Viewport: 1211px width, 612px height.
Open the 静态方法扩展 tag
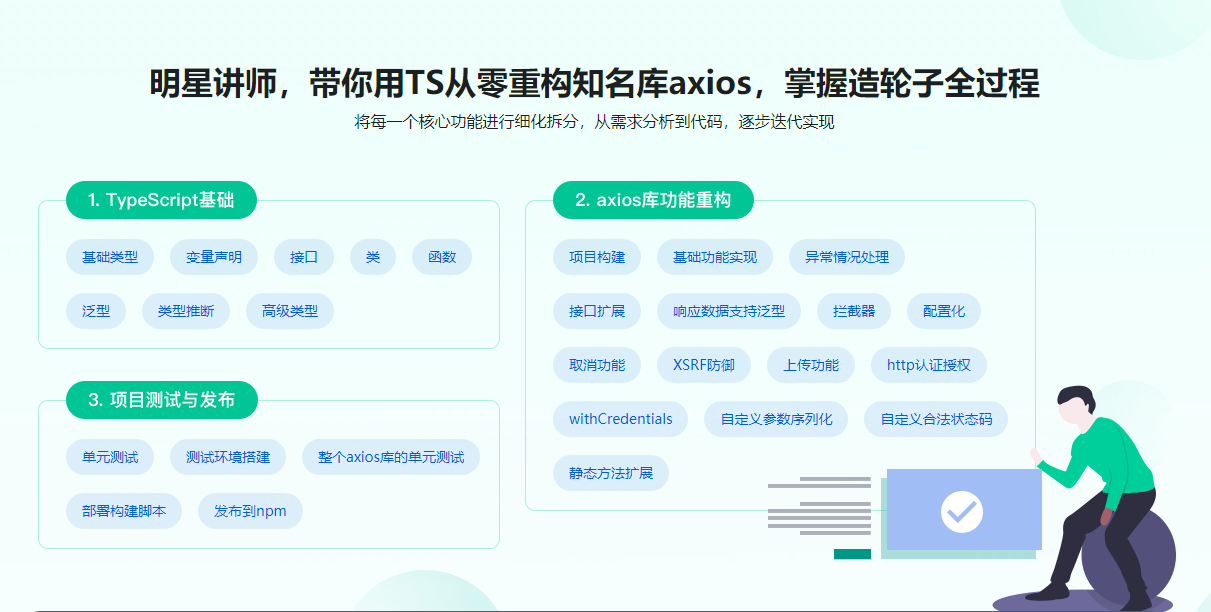point(611,473)
